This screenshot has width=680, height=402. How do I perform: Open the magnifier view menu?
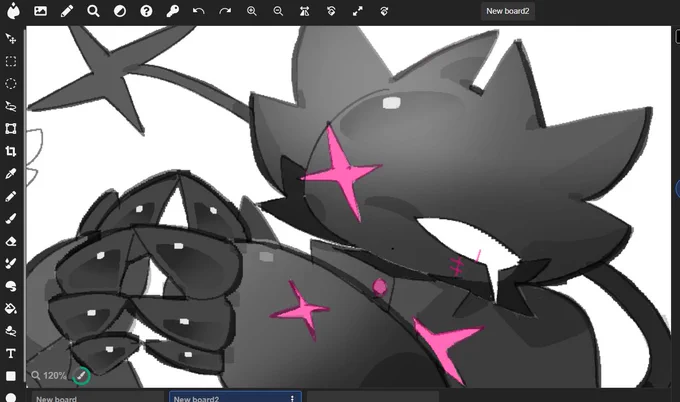click(93, 11)
